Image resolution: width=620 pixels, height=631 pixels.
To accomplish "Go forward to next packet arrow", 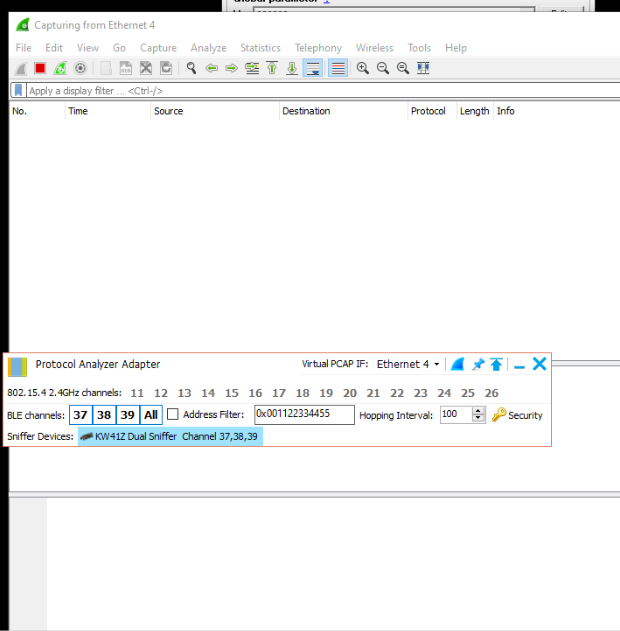I will [x=232, y=68].
